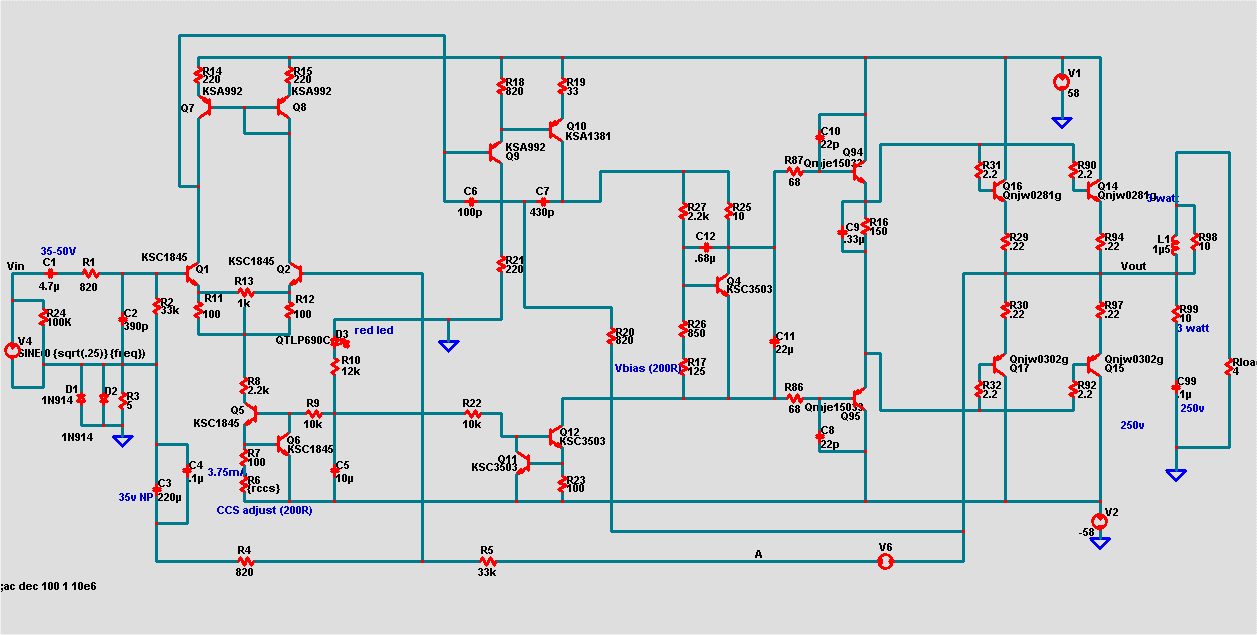
Task: Select driver transistor Q94
Action: click(x=859, y=172)
